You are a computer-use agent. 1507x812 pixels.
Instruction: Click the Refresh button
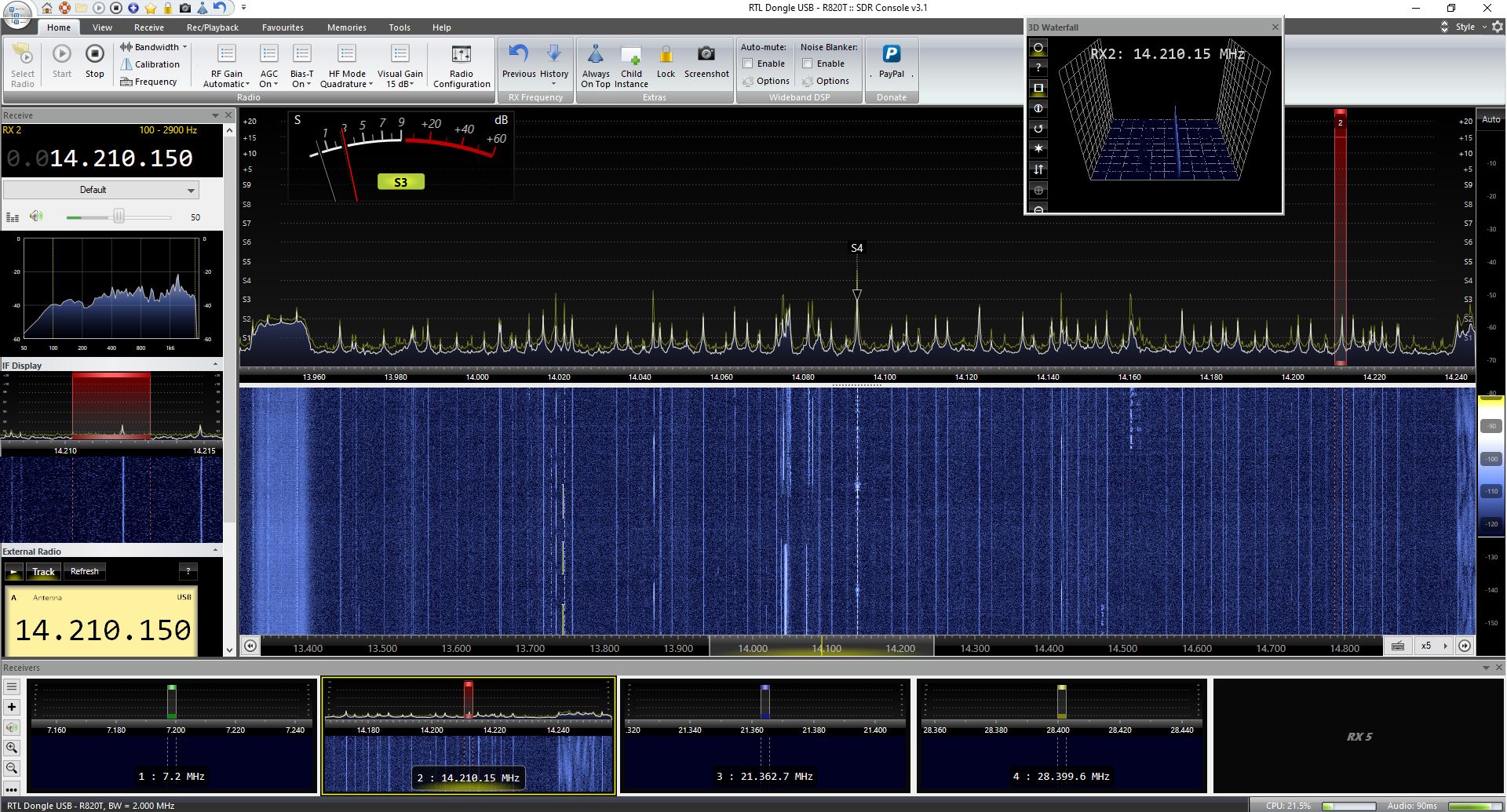pos(85,572)
